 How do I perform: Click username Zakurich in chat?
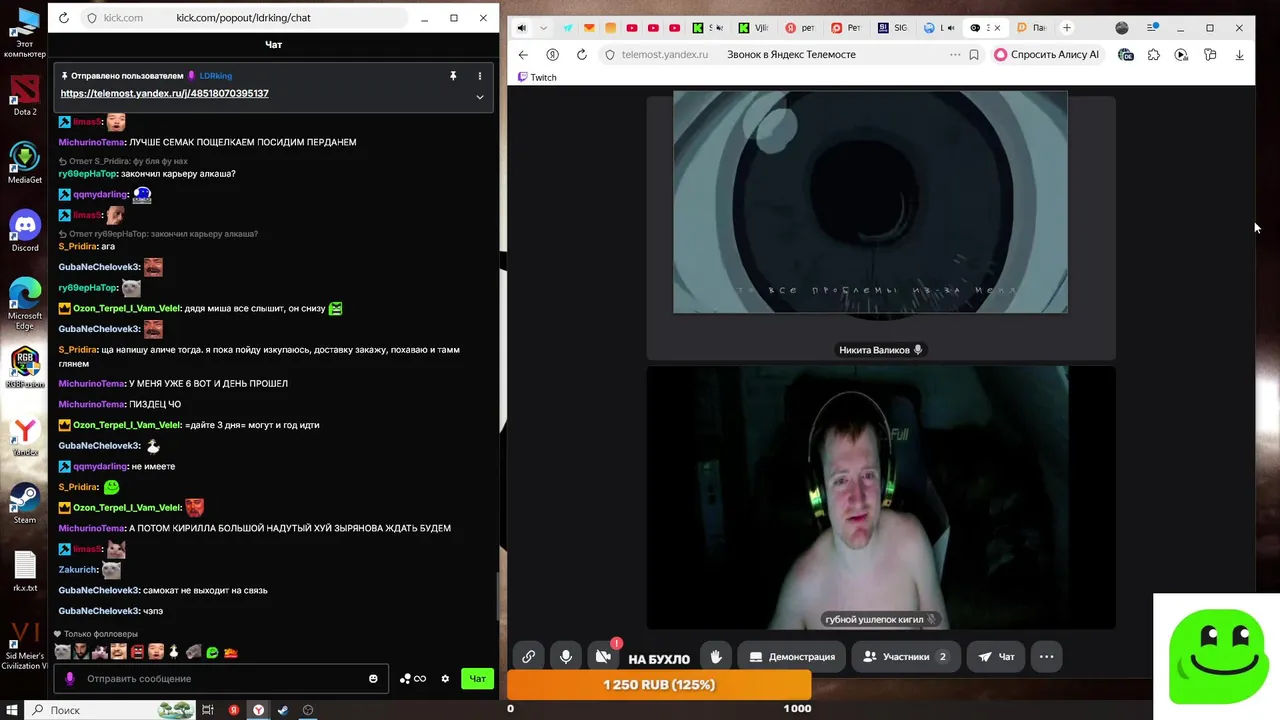tap(78, 570)
